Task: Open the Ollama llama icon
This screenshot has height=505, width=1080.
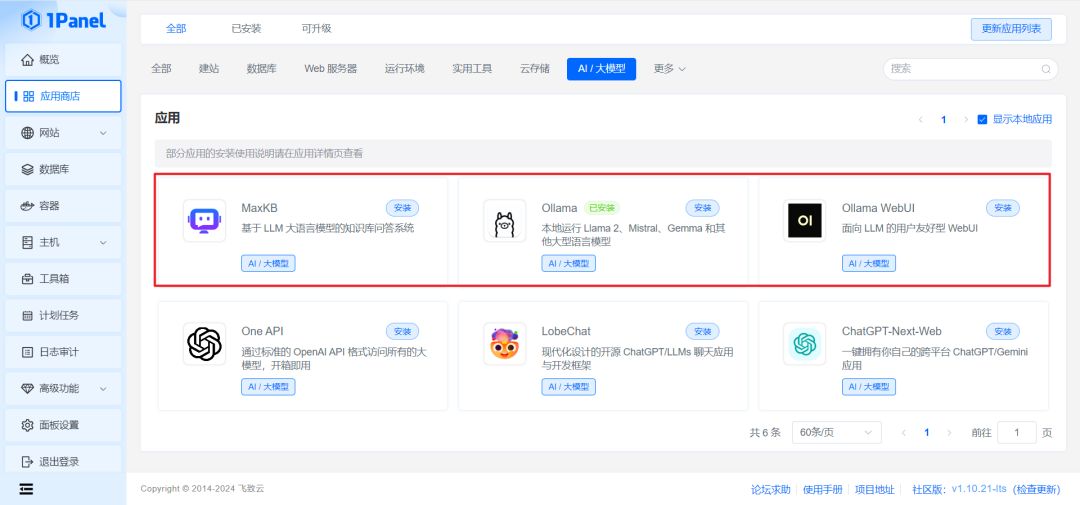Action: pyautogui.click(x=505, y=220)
